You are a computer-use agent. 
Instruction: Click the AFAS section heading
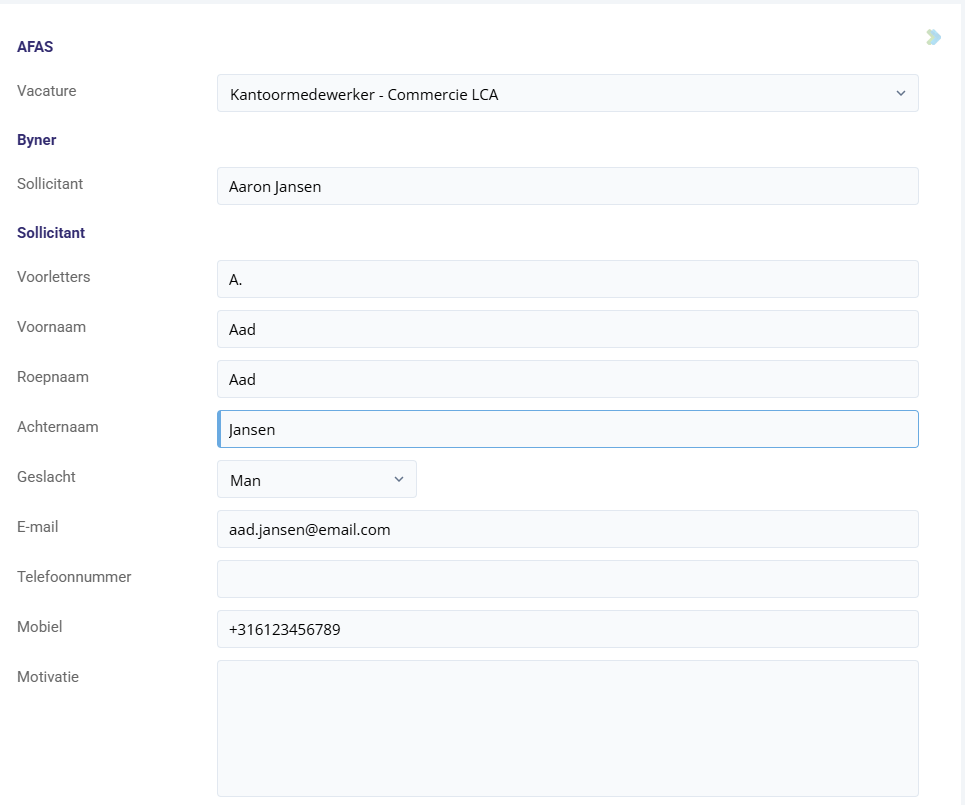coord(35,47)
